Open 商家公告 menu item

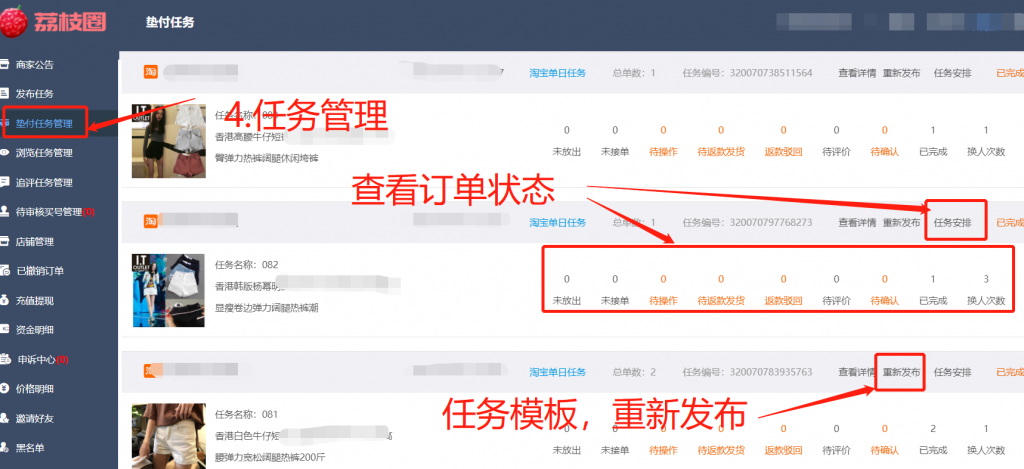tap(35, 65)
